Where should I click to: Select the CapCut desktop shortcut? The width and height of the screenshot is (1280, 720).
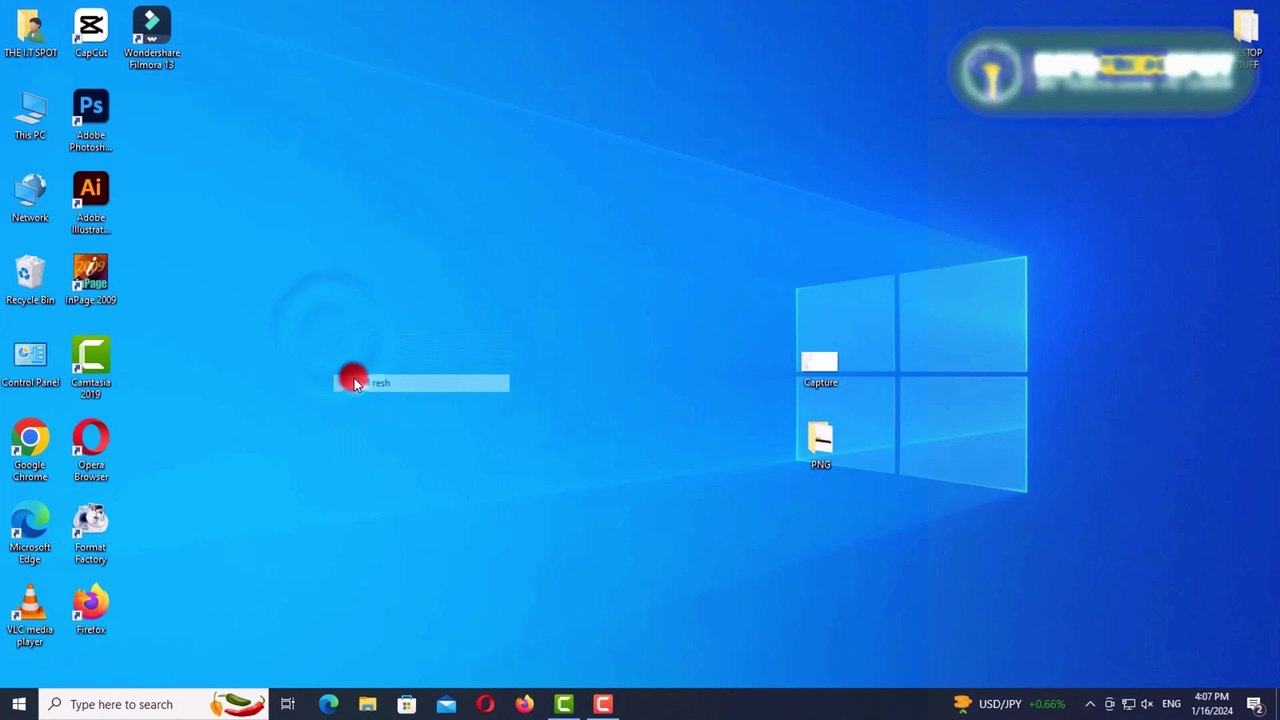pyautogui.click(x=91, y=33)
